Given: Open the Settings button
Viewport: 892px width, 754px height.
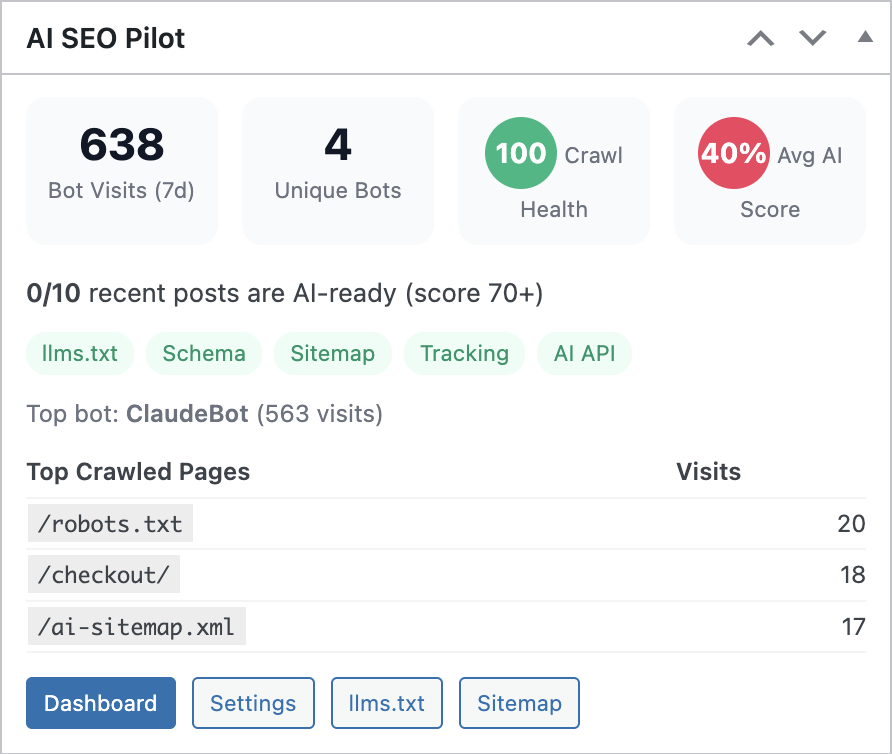Looking at the screenshot, I should tap(253, 703).
